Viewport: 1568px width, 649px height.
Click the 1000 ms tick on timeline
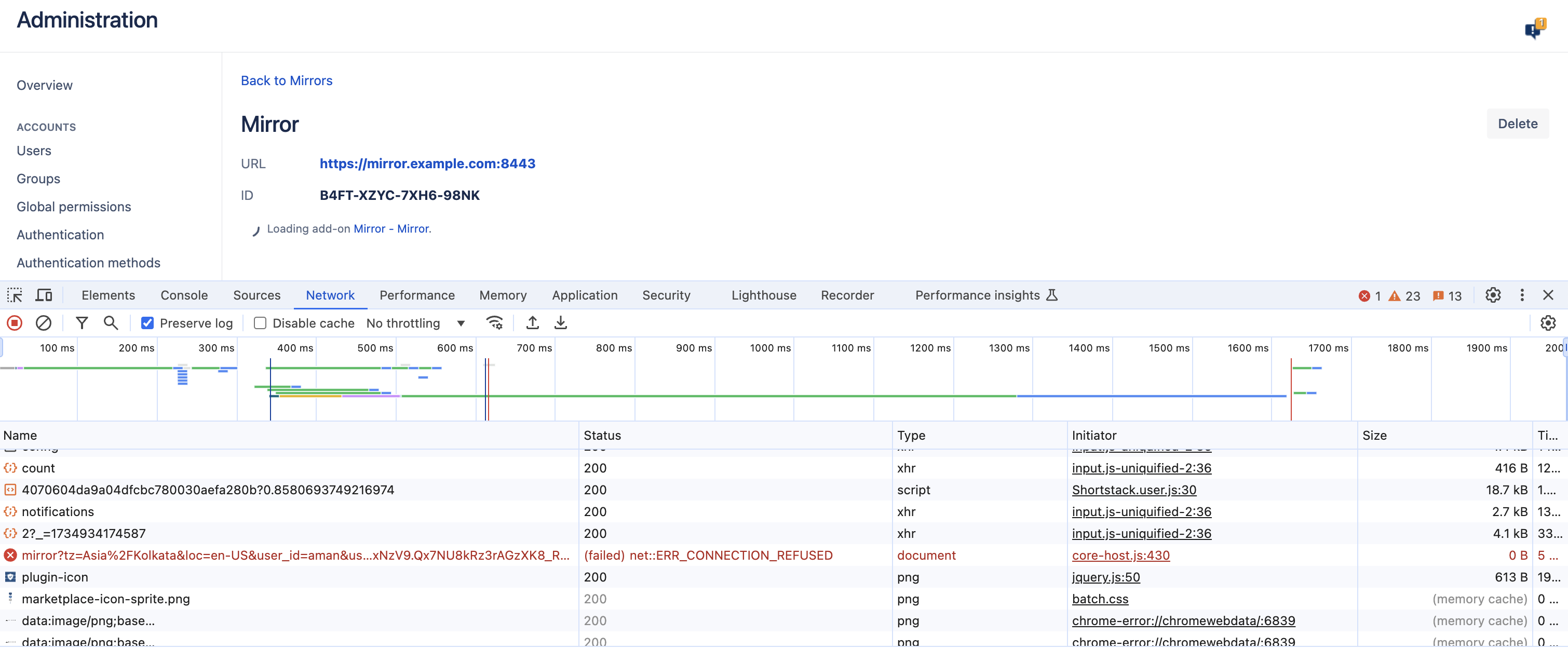770,348
